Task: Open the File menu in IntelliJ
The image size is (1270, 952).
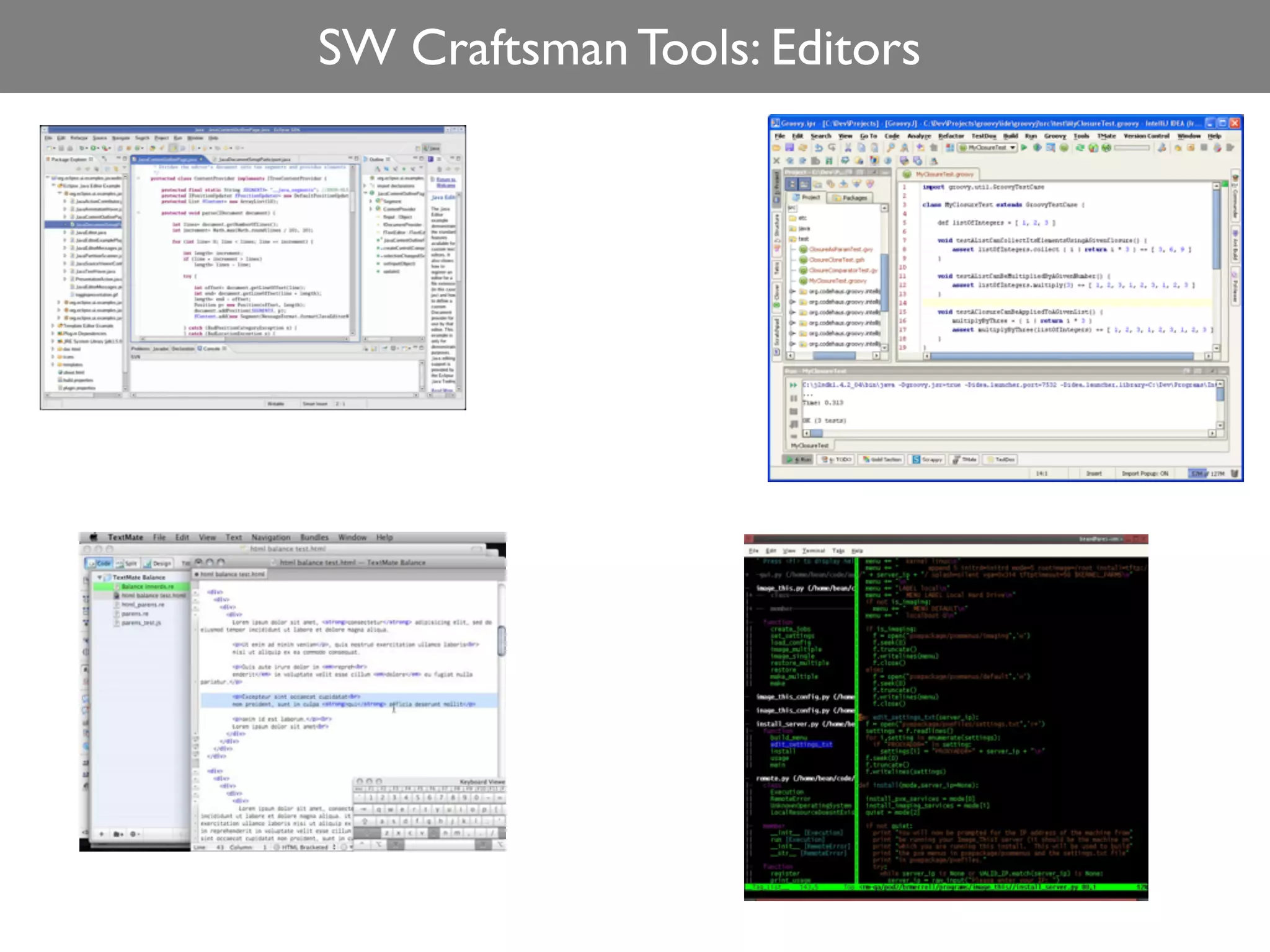Action: coord(780,136)
